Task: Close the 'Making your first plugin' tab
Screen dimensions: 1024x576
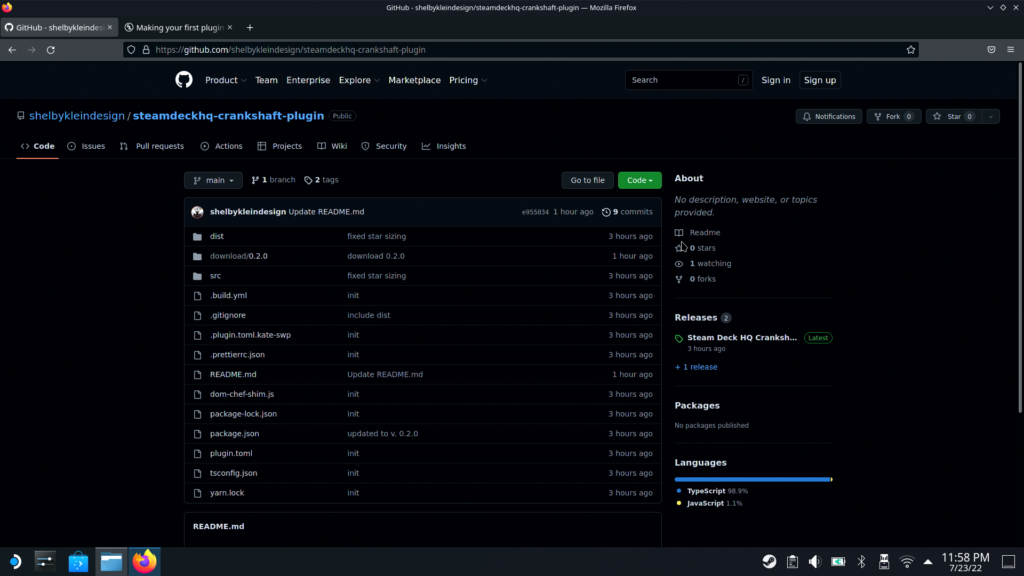Action: [230, 27]
